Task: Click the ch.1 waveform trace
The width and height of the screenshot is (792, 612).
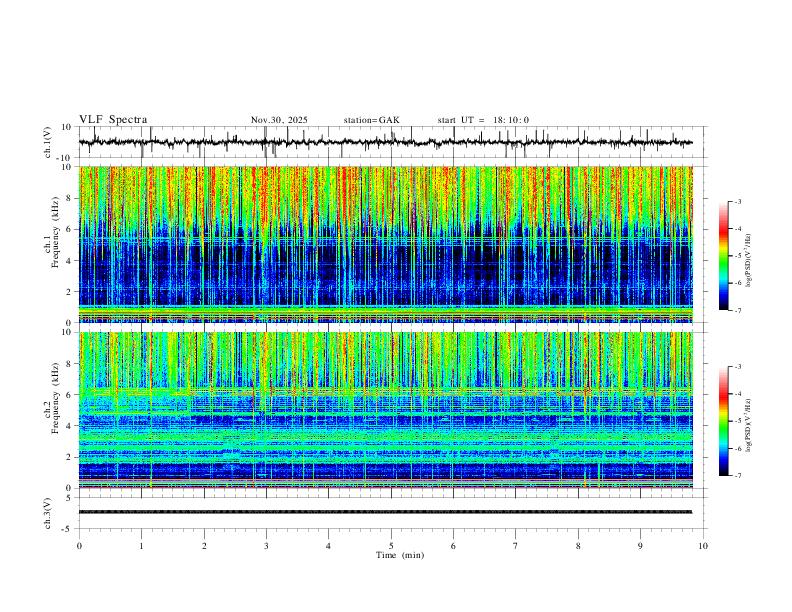Action: click(x=386, y=142)
